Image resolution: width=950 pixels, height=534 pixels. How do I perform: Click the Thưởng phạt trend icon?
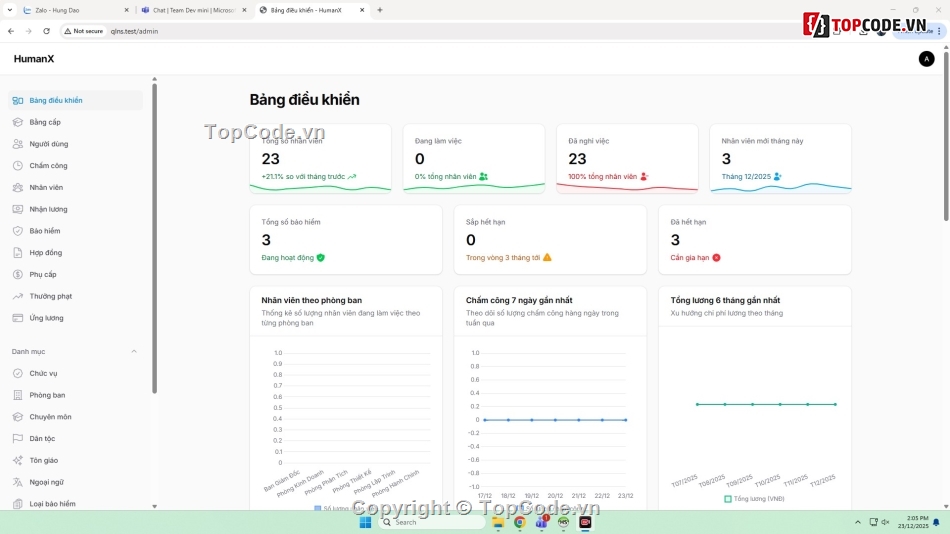click(x=18, y=296)
